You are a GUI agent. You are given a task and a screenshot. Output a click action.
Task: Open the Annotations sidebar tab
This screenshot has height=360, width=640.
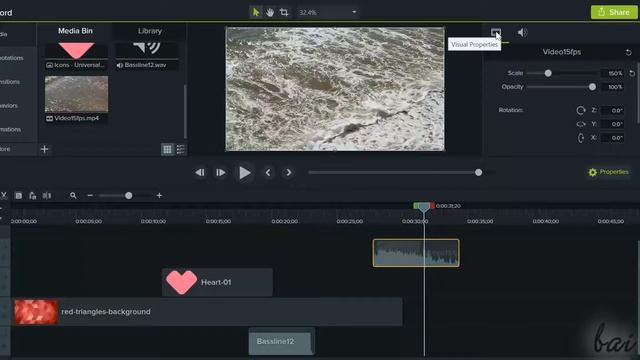tap(11, 58)
